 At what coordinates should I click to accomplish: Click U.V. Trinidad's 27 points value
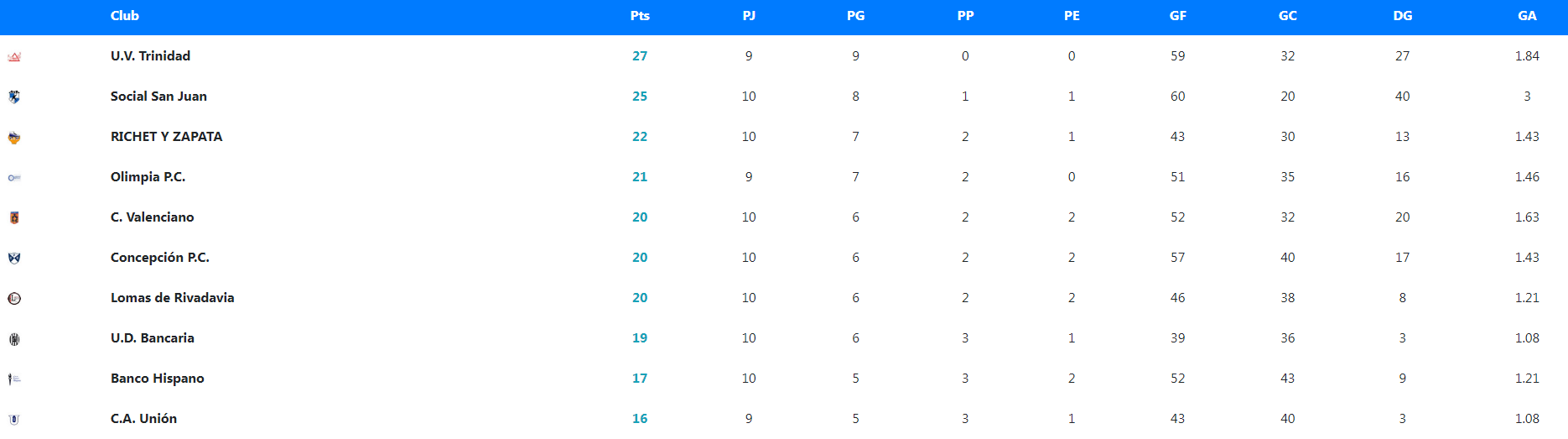point(640,56)
